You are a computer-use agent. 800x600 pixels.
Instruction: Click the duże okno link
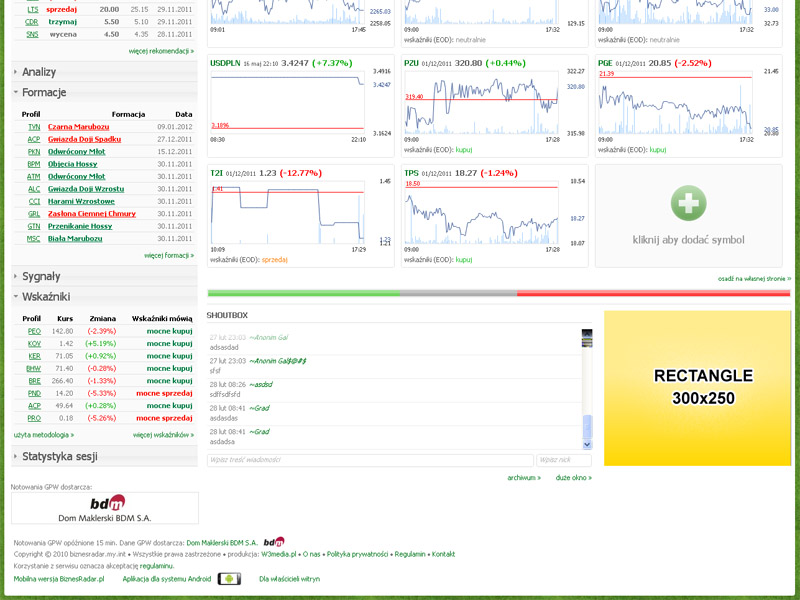coord(573,478)
